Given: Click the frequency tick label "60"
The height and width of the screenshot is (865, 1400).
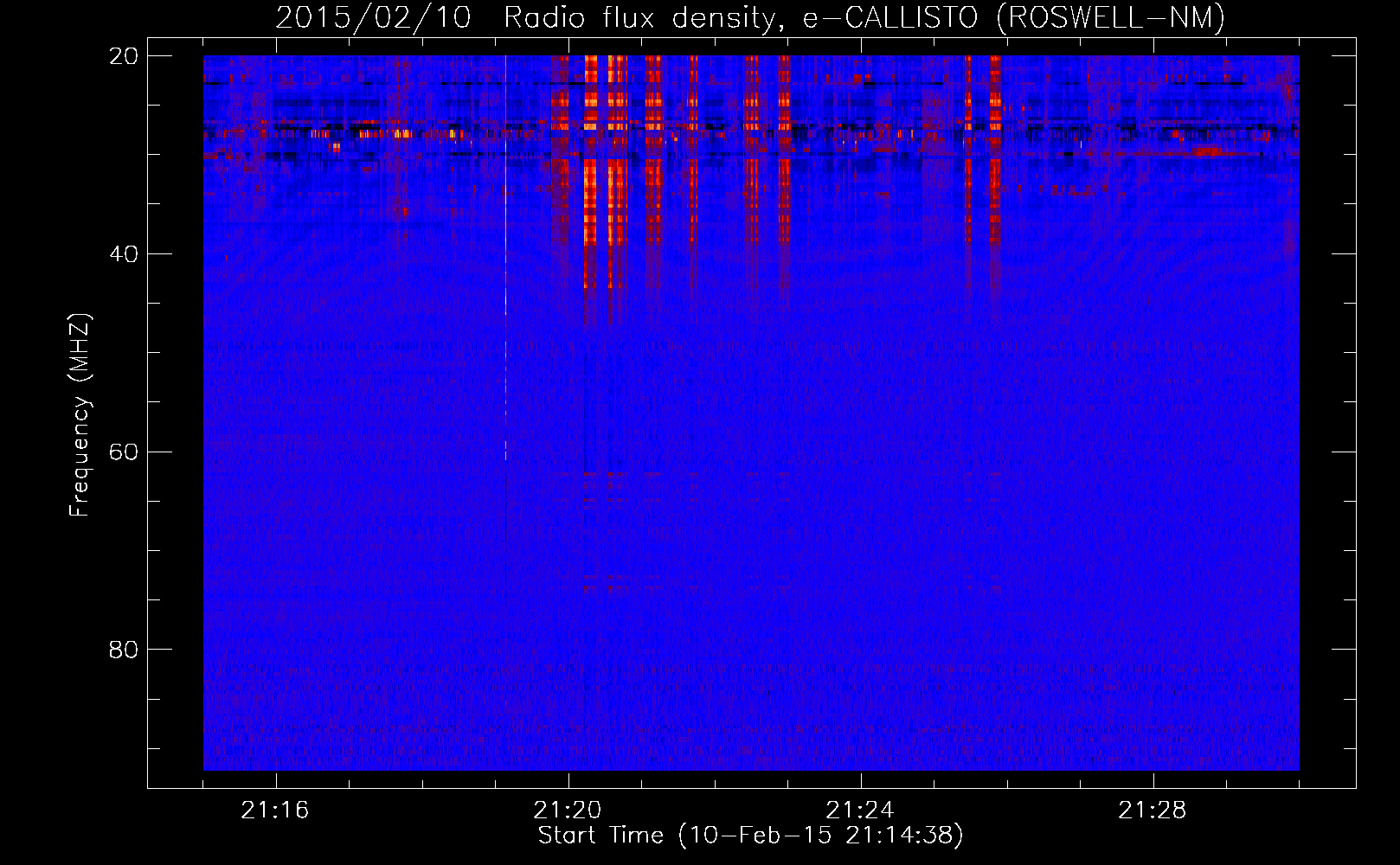Looking at the screenshot, I should (x=124, y=452).
